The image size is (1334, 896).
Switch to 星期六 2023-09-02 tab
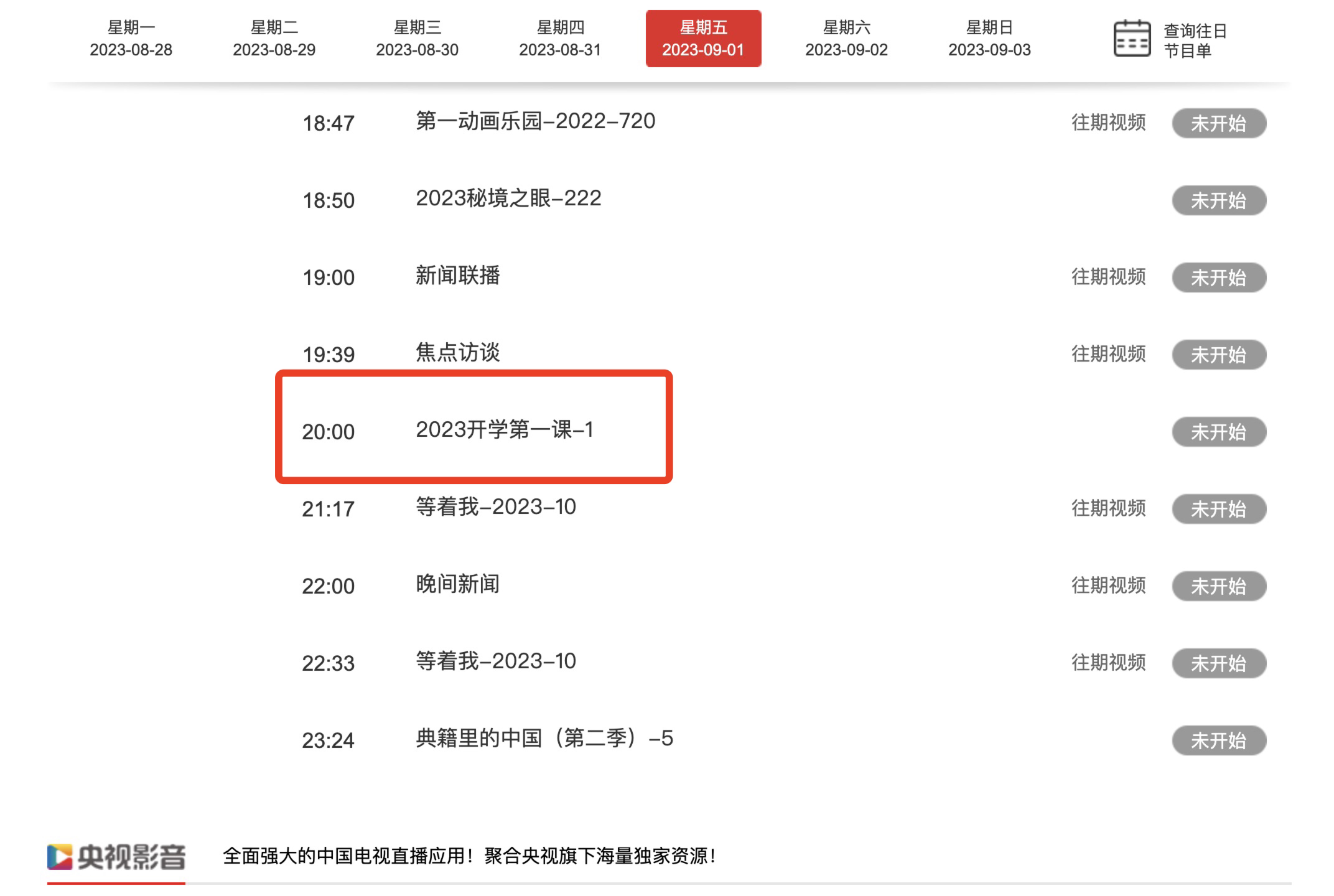[x=846, y=39]
